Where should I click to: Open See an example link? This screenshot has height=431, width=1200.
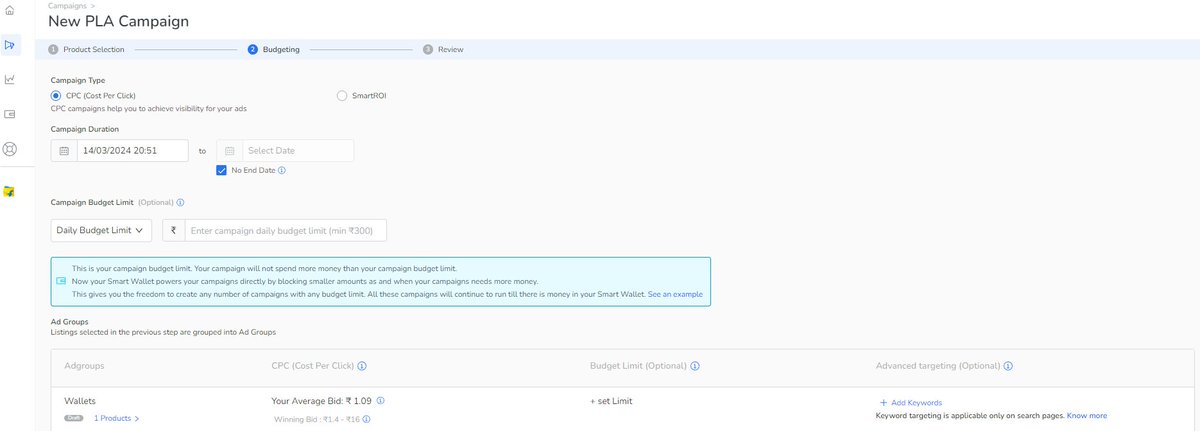[x=675, y=294]
